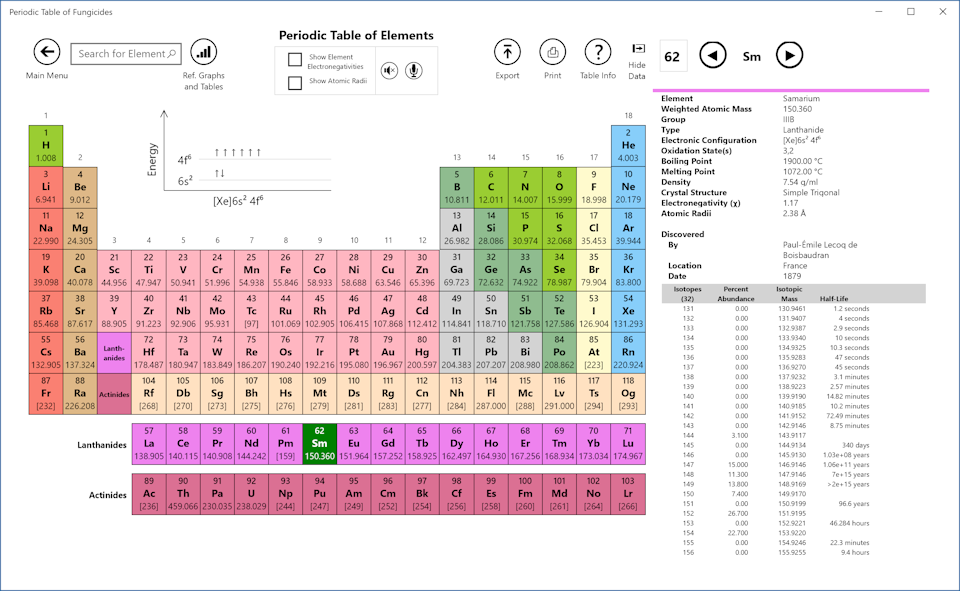The width and height of the screenshot is (960, 591).
Task: Pick the Uranium element cell
Action: [x=252, y=495]
